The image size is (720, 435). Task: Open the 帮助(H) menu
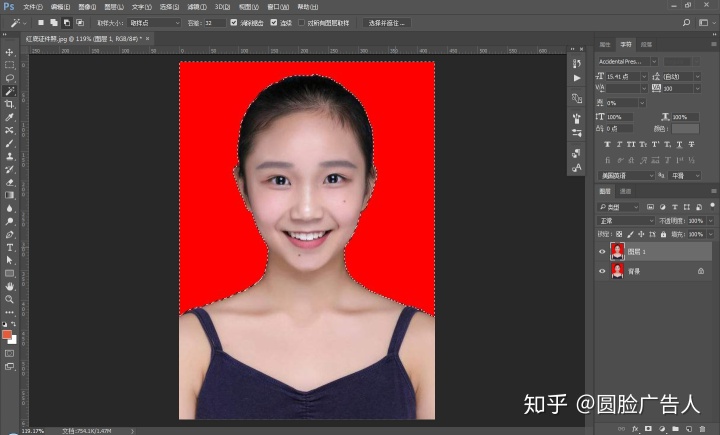(308, 7)
